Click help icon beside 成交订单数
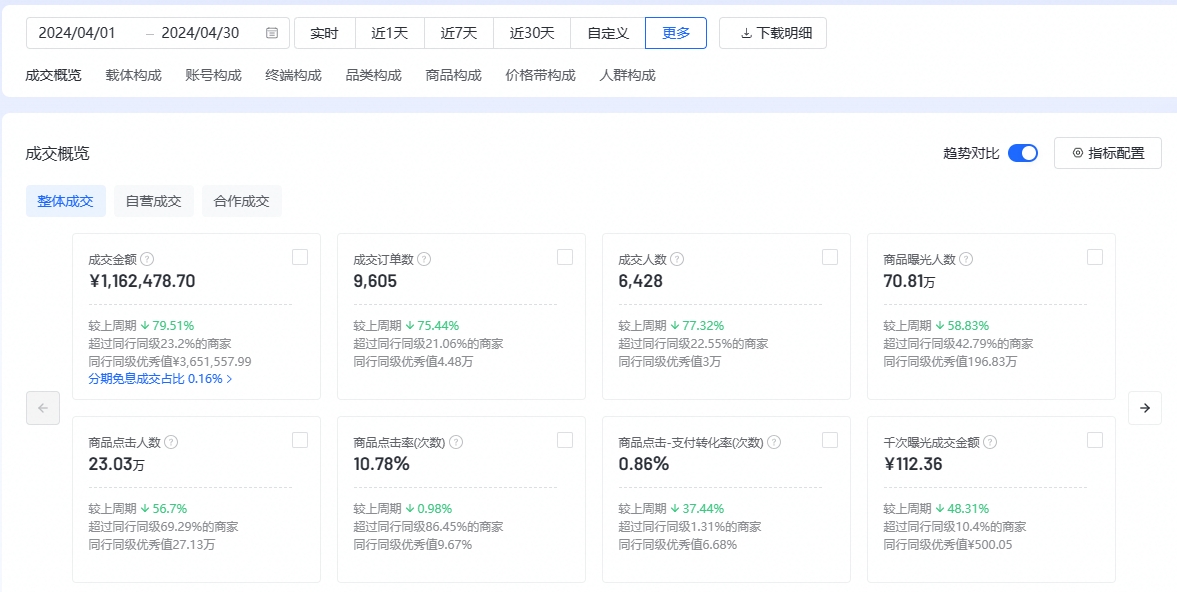Viewport: 1177px width, 592px height. tap(424, 259)
